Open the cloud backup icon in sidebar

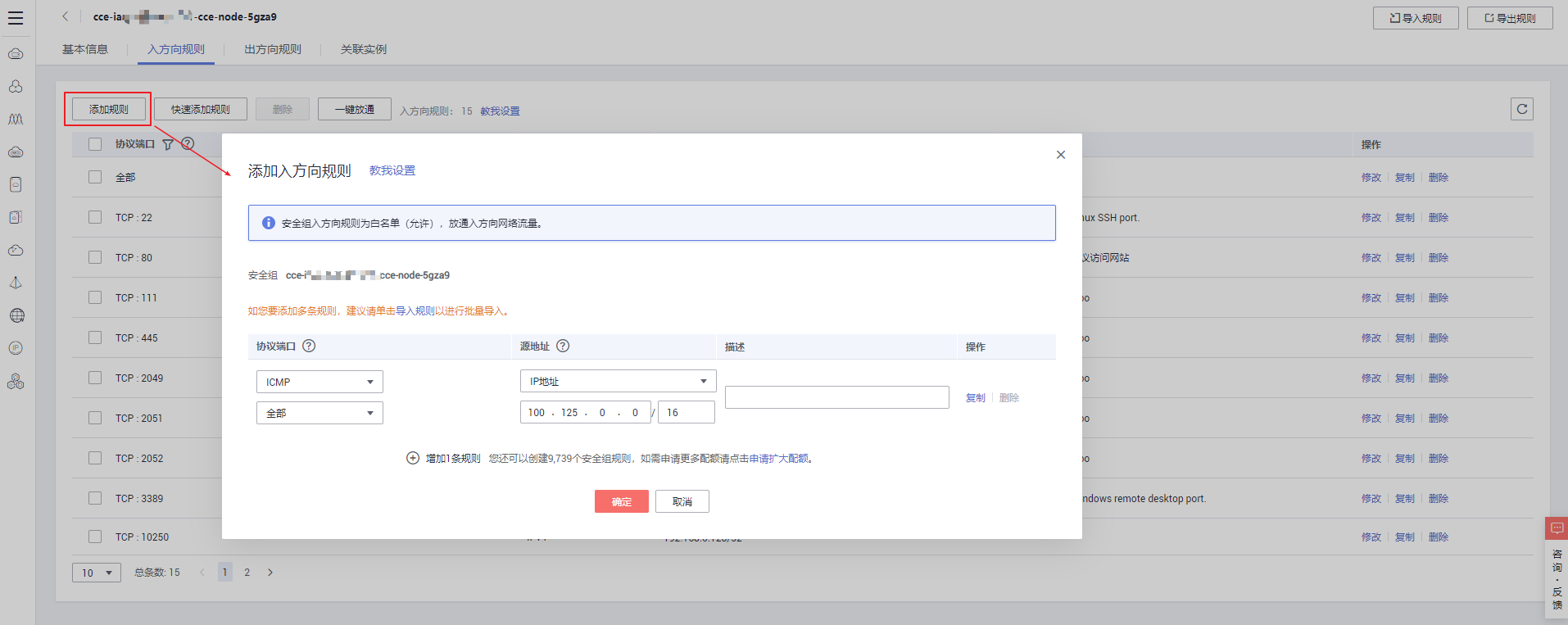click(16, 250)
